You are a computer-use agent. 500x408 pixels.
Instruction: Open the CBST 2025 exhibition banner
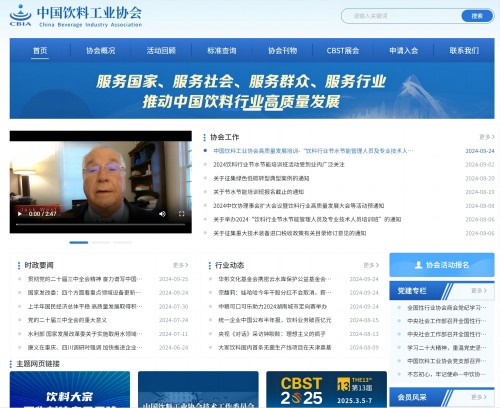(x=326, y=389)
